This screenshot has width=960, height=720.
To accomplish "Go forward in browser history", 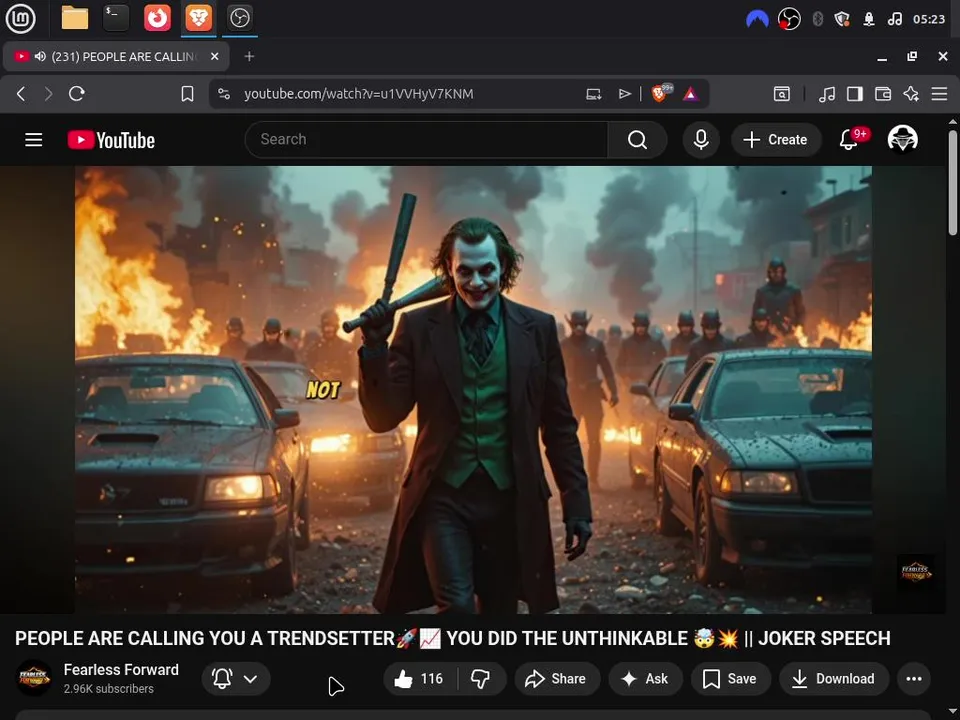I will point(48,94).
